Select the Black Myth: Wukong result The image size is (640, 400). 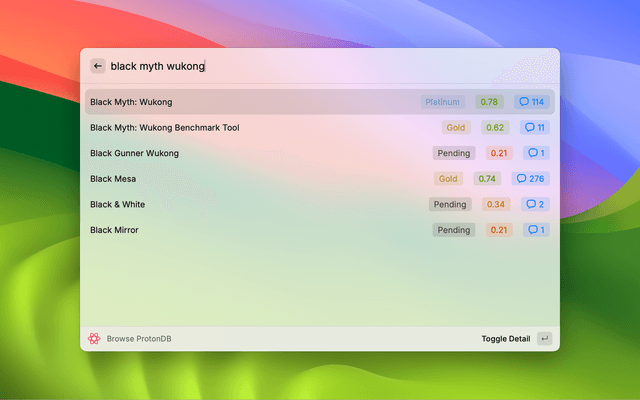tap(130, 102)
